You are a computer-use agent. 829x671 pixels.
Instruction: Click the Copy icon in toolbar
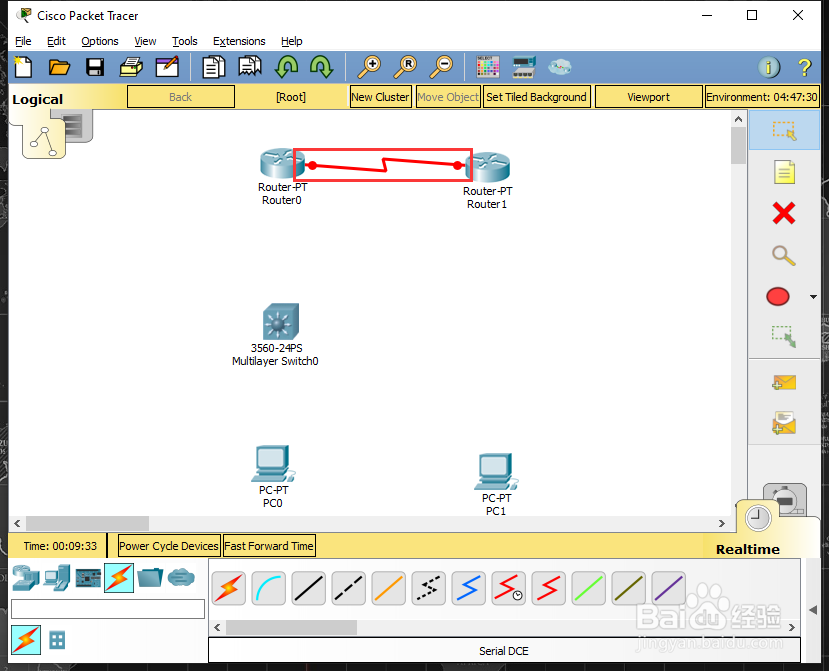tap(214, 67)
